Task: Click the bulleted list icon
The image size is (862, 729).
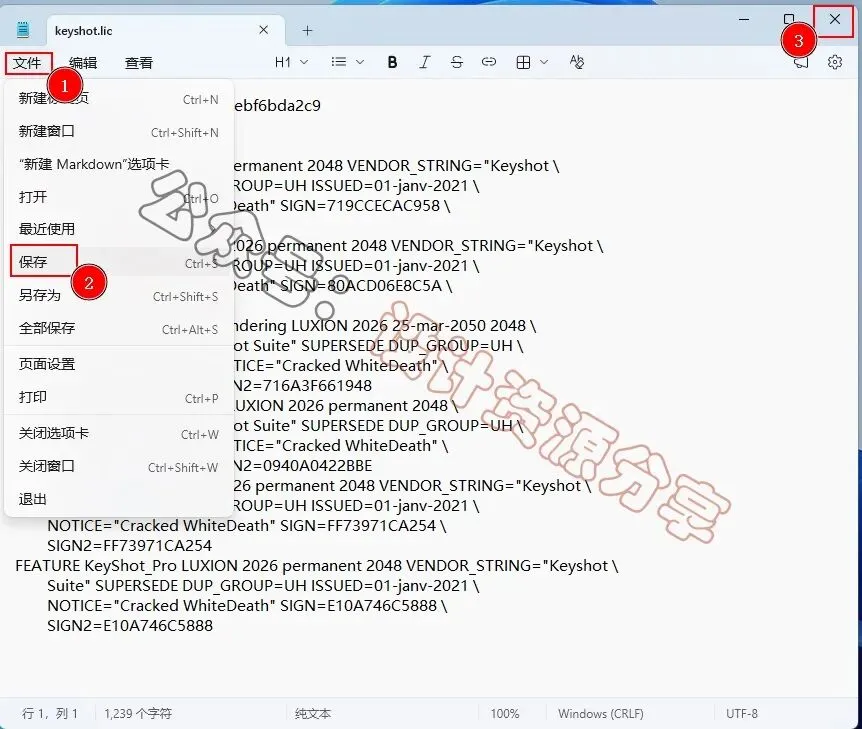Action: [x=339, y=62]
